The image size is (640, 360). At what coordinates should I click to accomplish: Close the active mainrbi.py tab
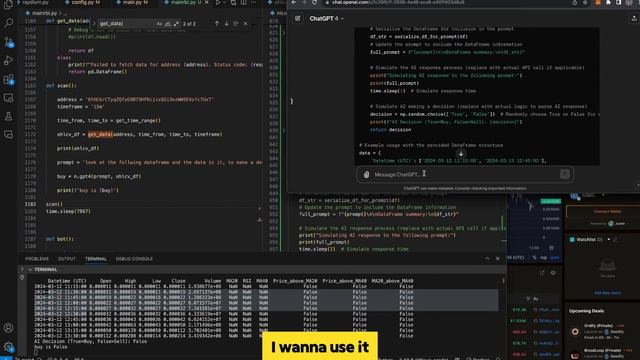tap(207, 2)
